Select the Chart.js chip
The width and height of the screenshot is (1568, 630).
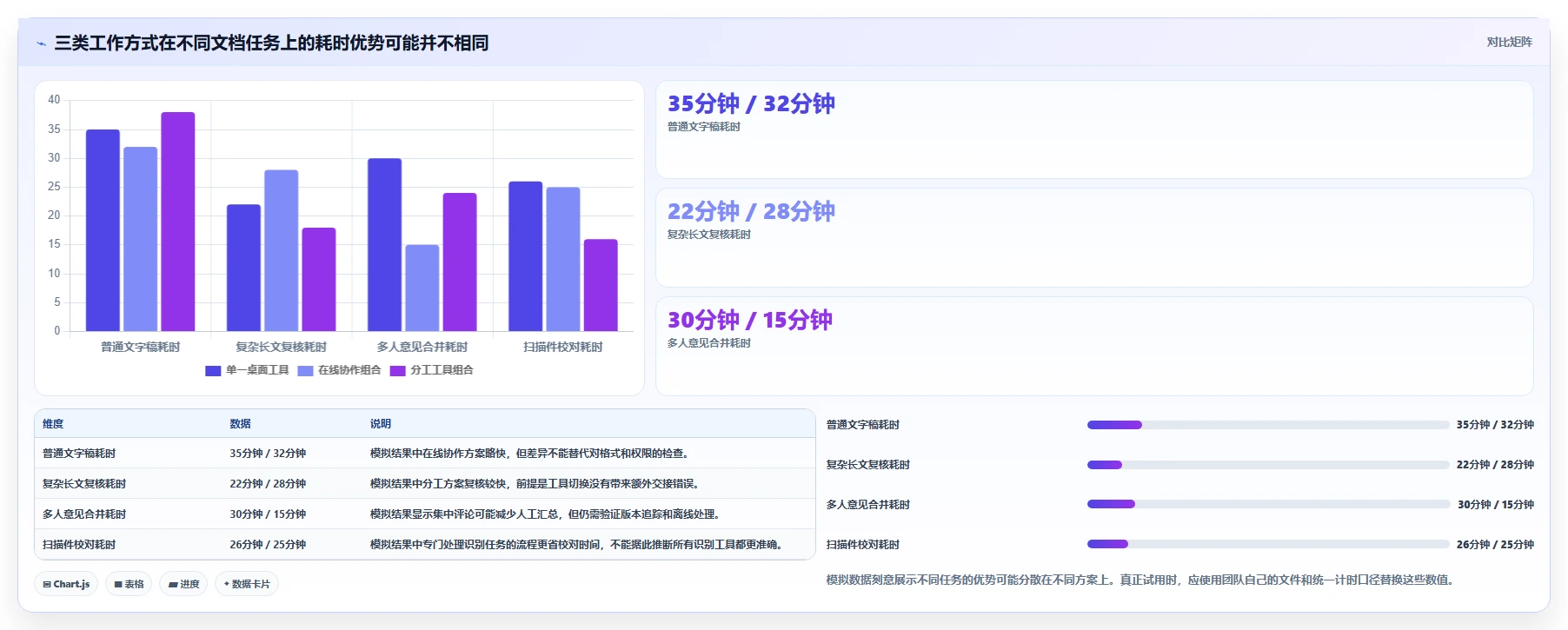tap(66, 584)
